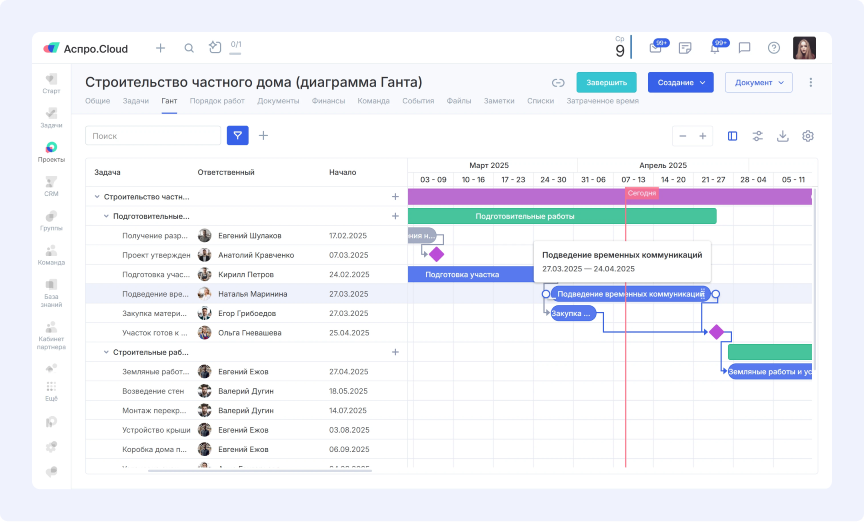Zoom out the Gantt timeline
This screenshot has width=864, height=522.
[x=683, y=136]
